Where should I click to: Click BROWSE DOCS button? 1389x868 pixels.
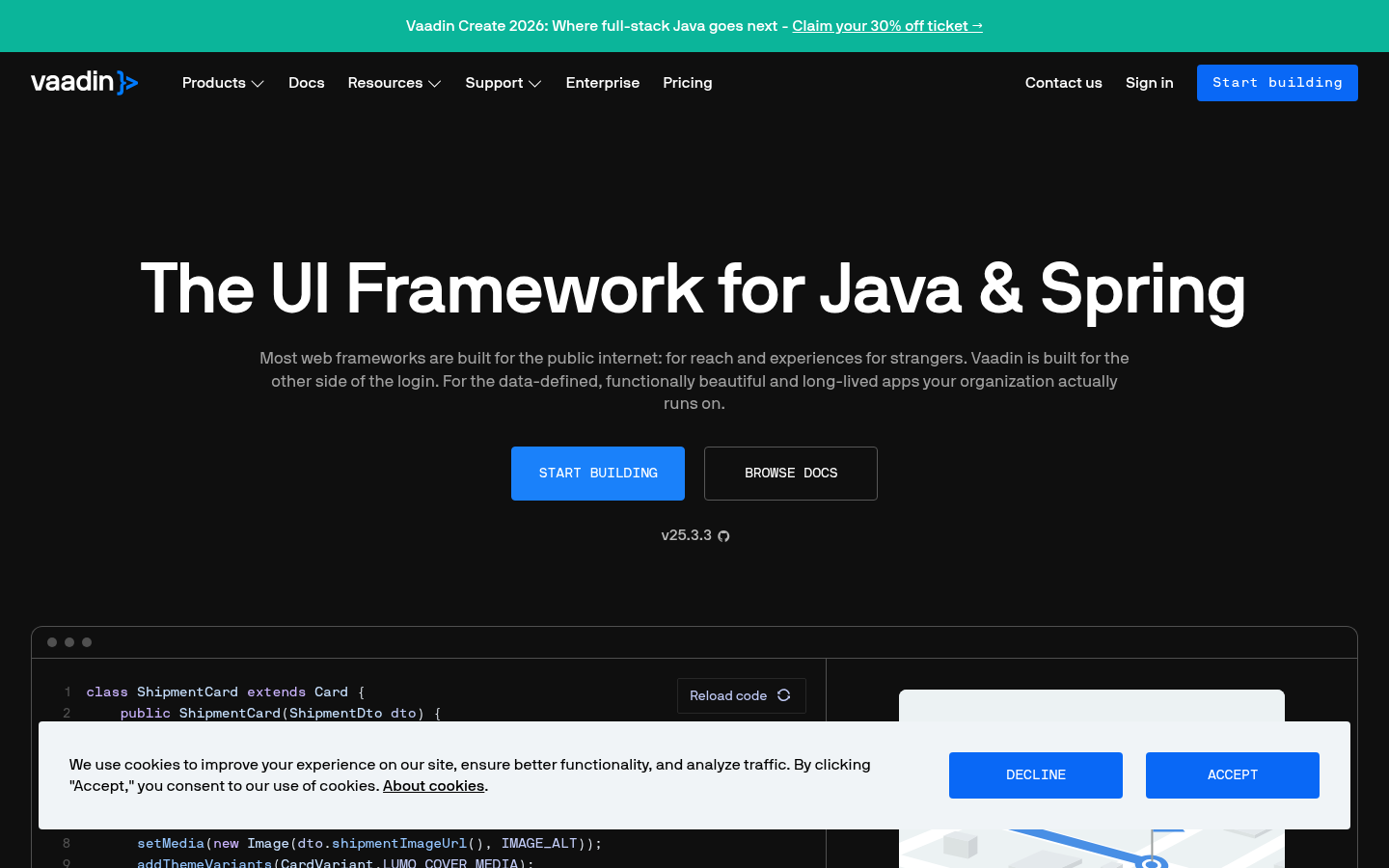[791, 474]
